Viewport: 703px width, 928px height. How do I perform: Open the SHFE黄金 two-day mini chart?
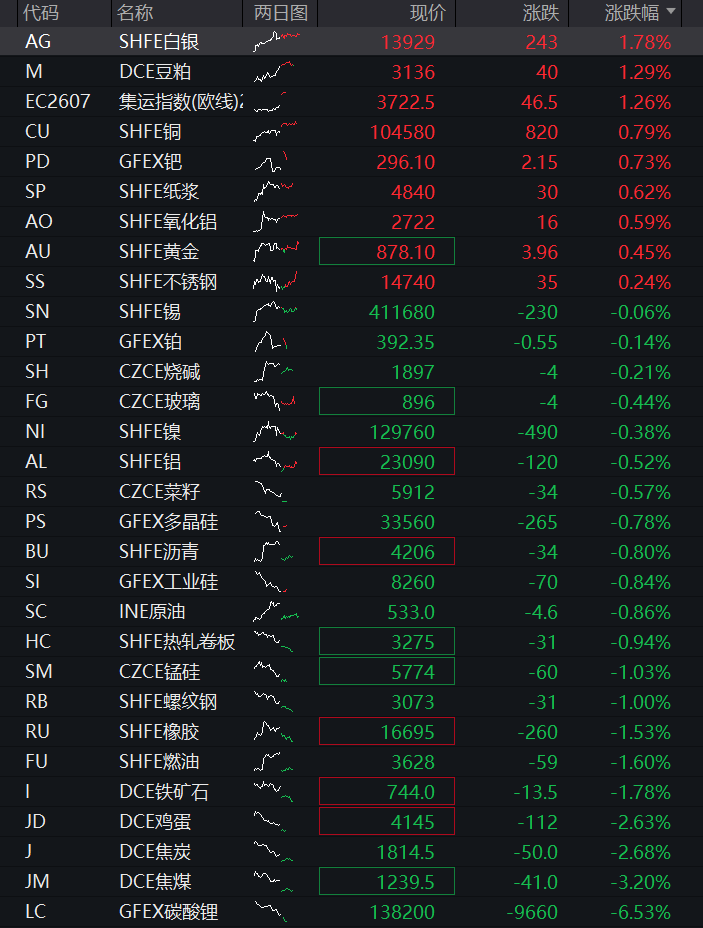(x=276, y=252)
